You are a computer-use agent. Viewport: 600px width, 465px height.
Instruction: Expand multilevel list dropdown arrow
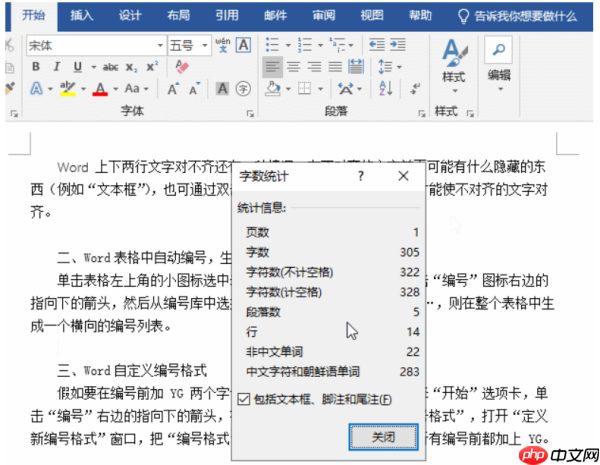coord(351,45)
